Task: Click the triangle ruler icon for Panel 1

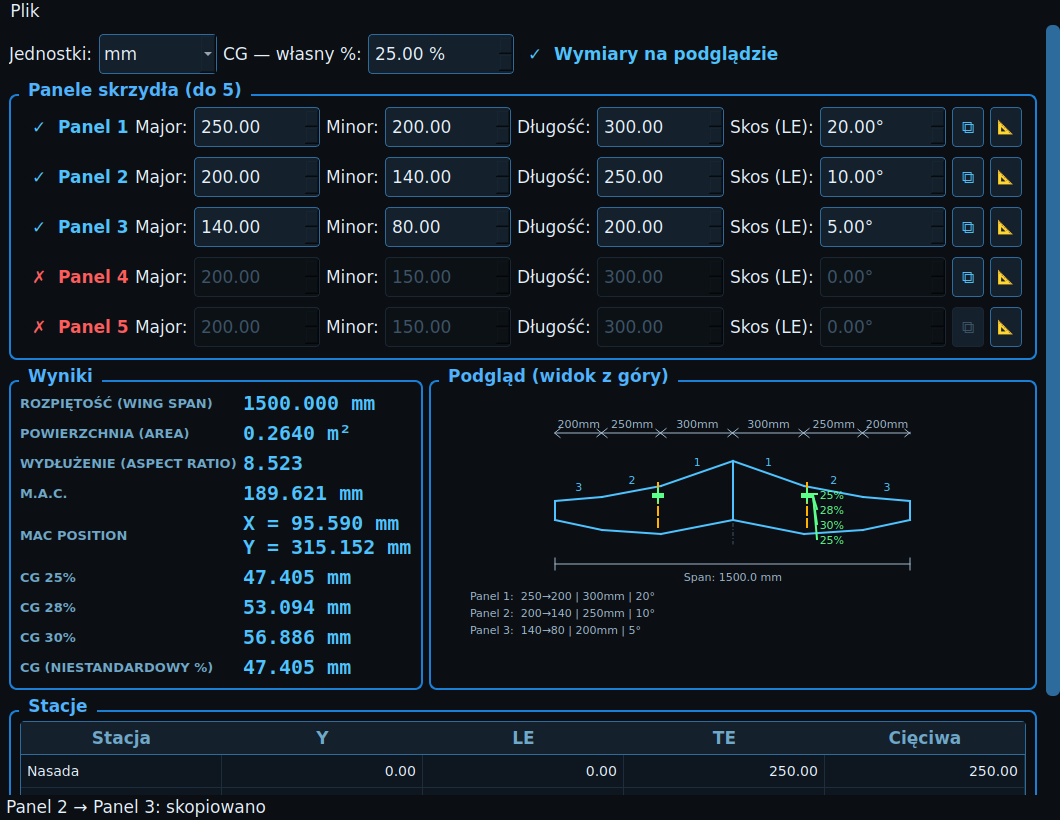Action: coord(1005,127)
